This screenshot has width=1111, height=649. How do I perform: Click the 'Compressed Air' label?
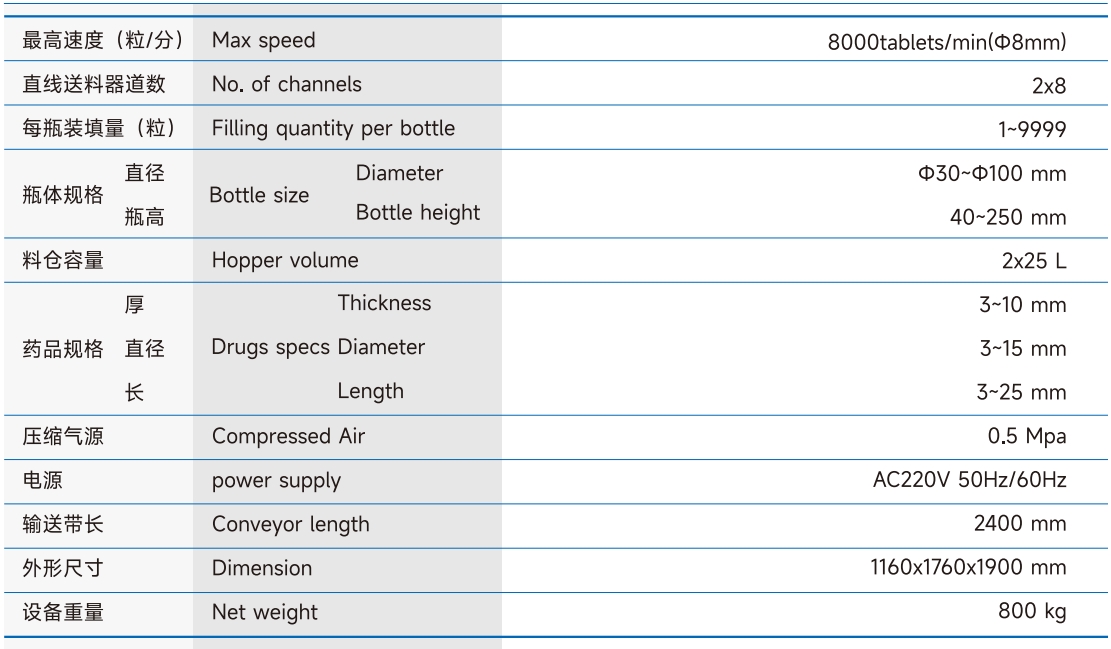(x=288, y=436)
